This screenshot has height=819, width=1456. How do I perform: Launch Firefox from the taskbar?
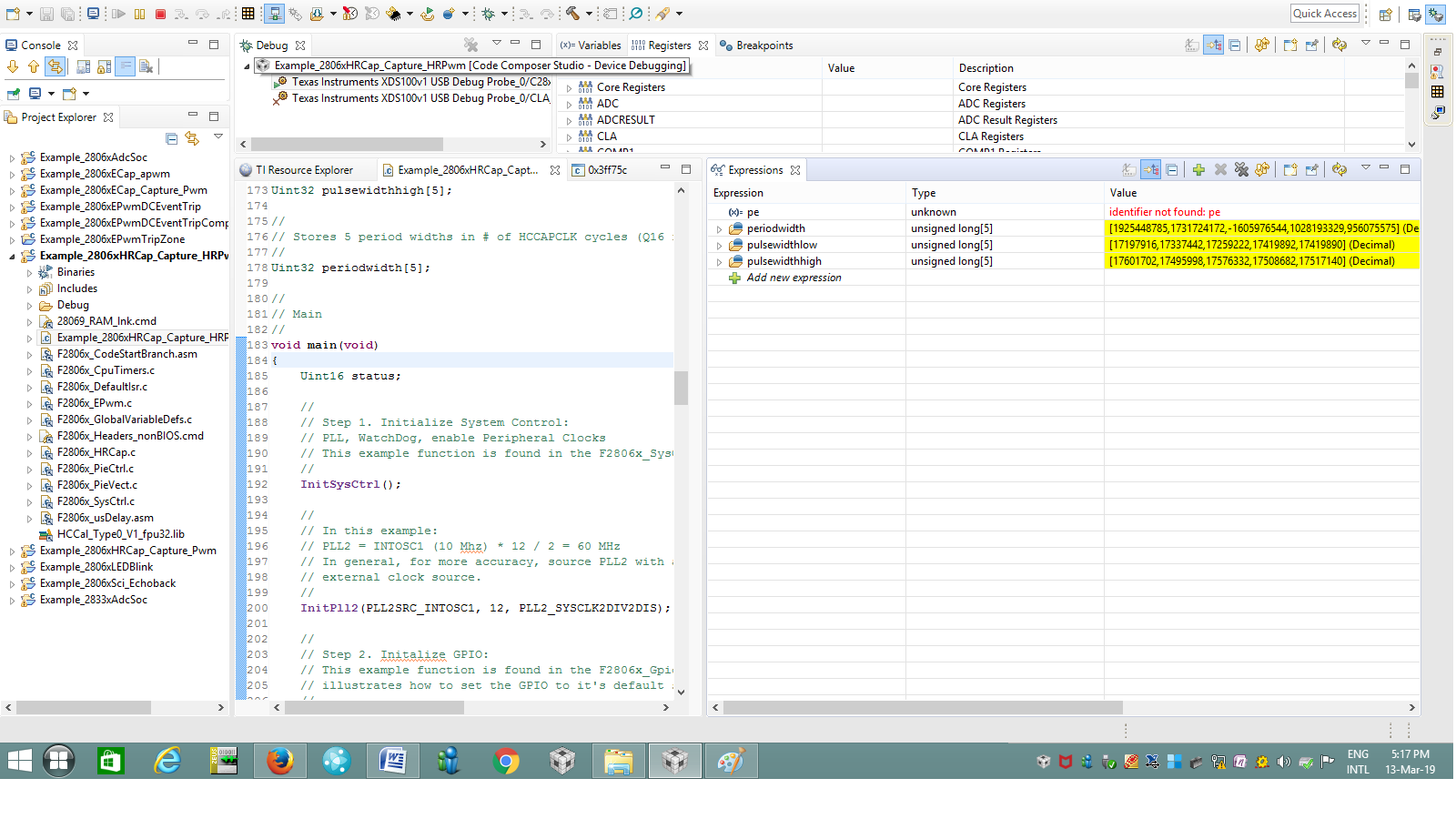point(279,761)
